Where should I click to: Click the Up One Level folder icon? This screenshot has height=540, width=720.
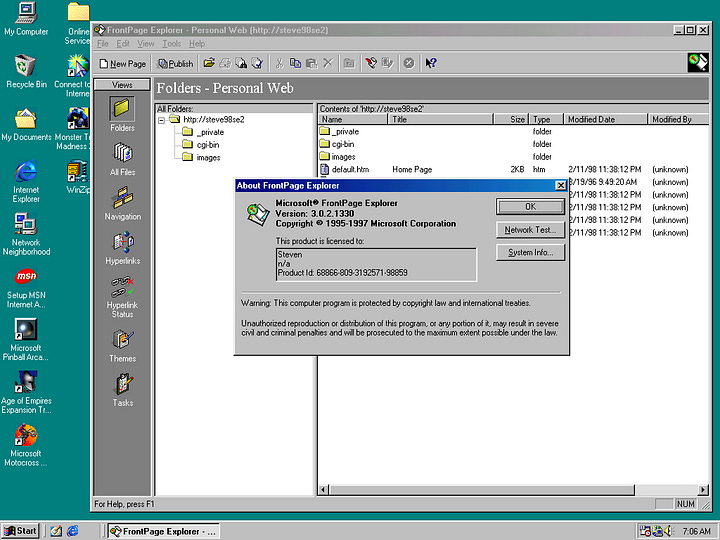click(349, 63)
